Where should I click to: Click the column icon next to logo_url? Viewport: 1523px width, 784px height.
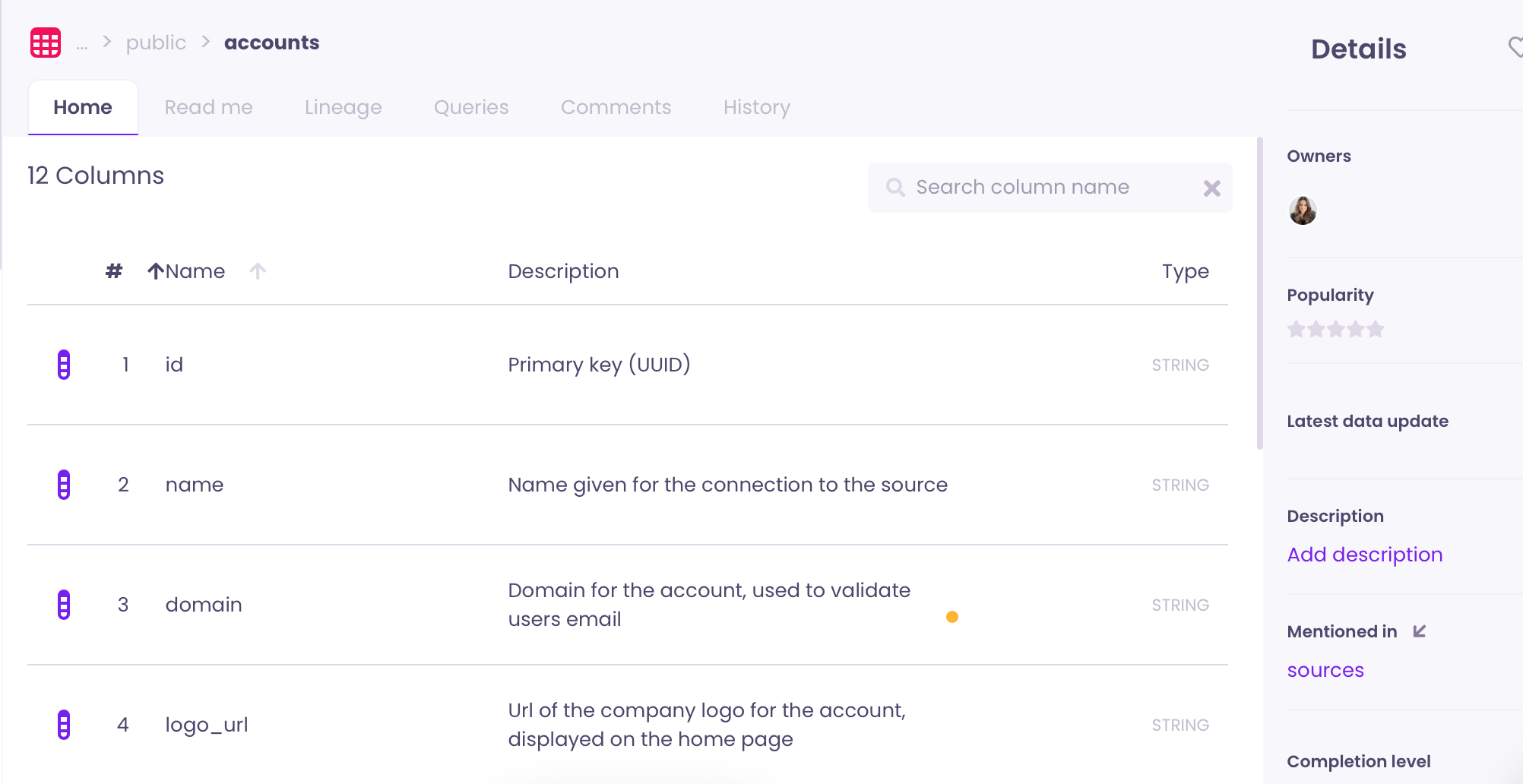tap(65, 725)
